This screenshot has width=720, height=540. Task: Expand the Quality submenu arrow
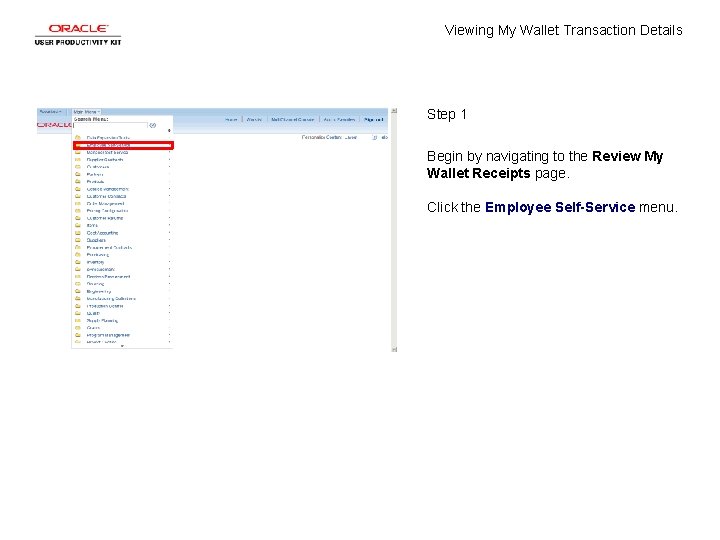[x=169, y=313]
